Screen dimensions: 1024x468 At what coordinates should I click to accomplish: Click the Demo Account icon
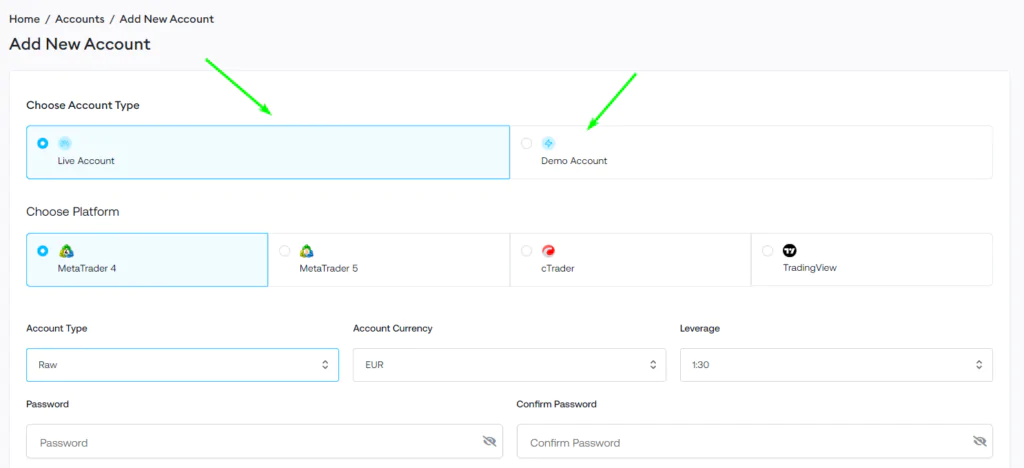point(548,143)
